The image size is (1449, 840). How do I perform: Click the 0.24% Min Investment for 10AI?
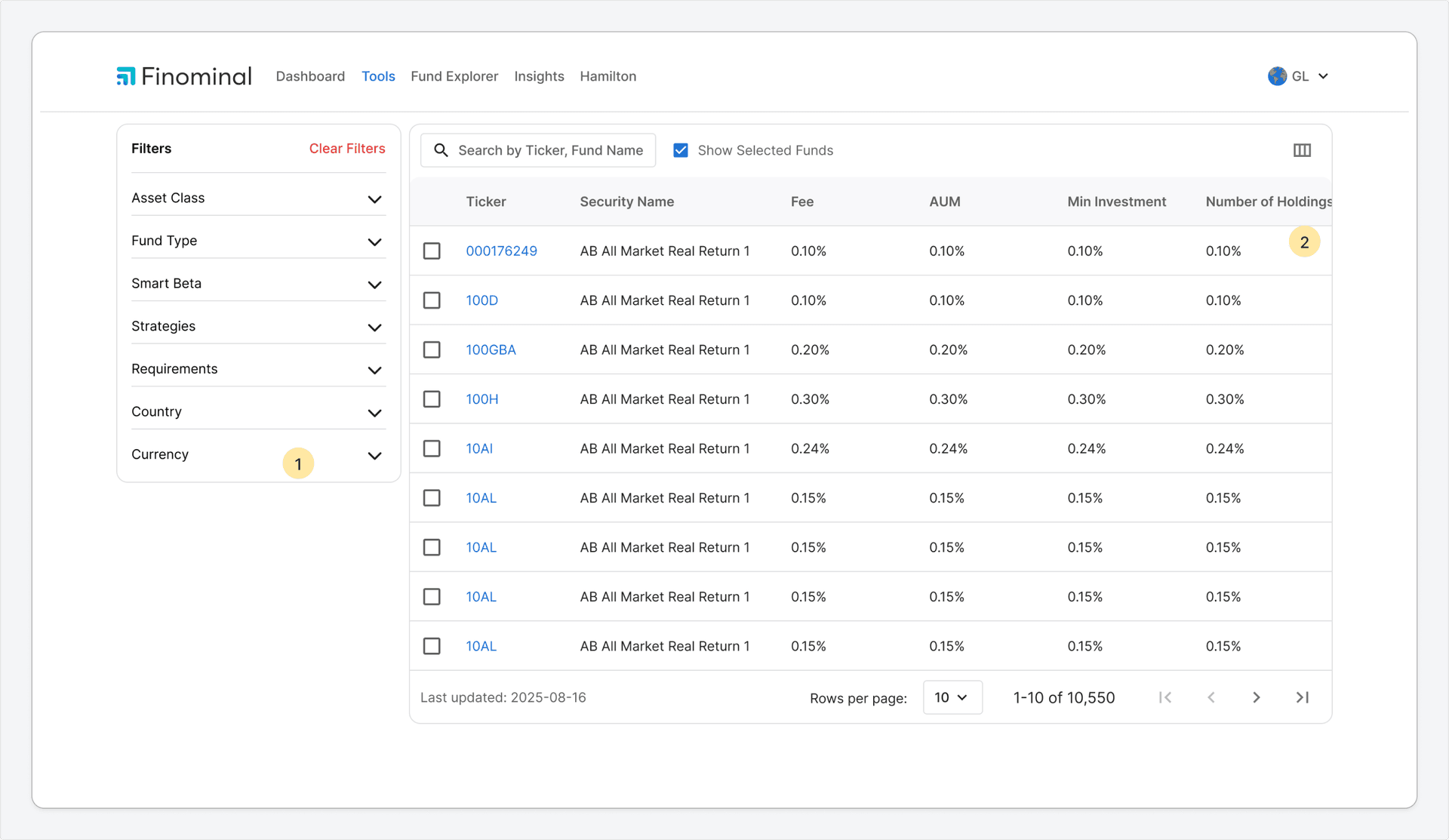(x=1087, y=448)
